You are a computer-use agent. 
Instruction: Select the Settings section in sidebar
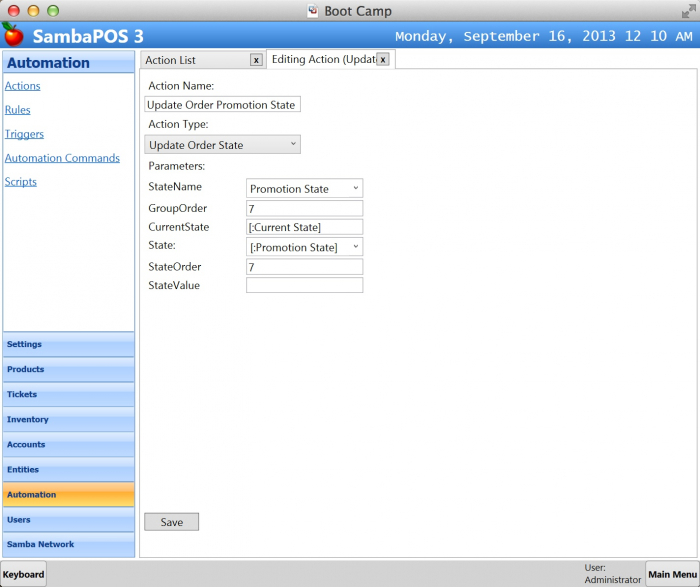(68, 345)
